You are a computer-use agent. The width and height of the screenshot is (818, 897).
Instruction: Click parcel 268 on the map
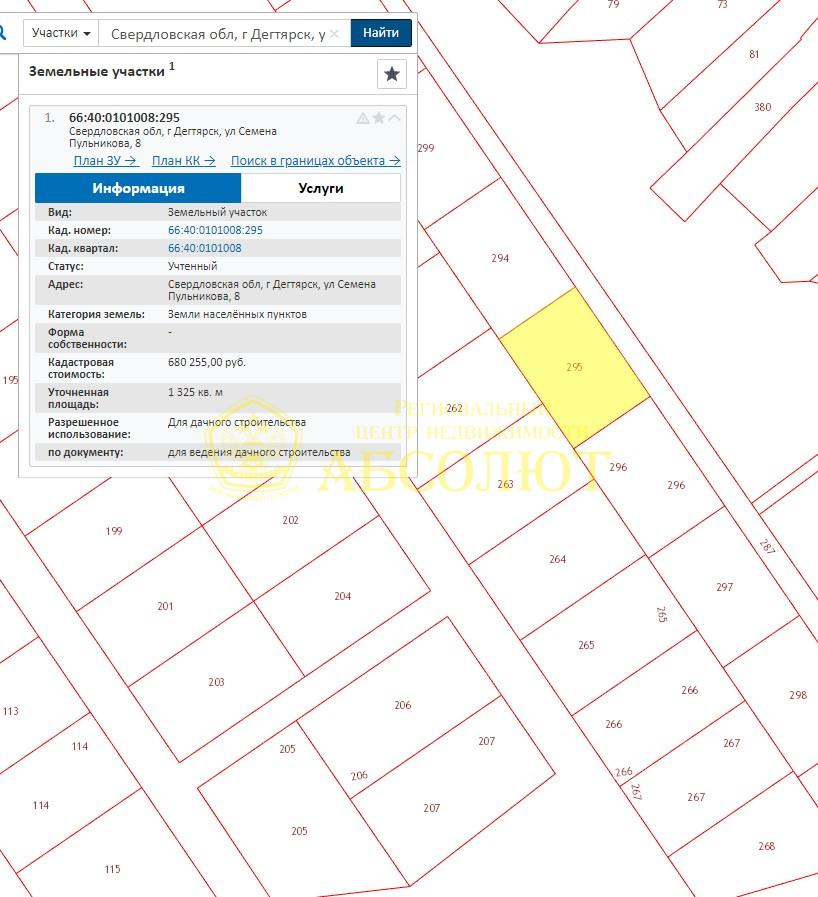[767, 846]
